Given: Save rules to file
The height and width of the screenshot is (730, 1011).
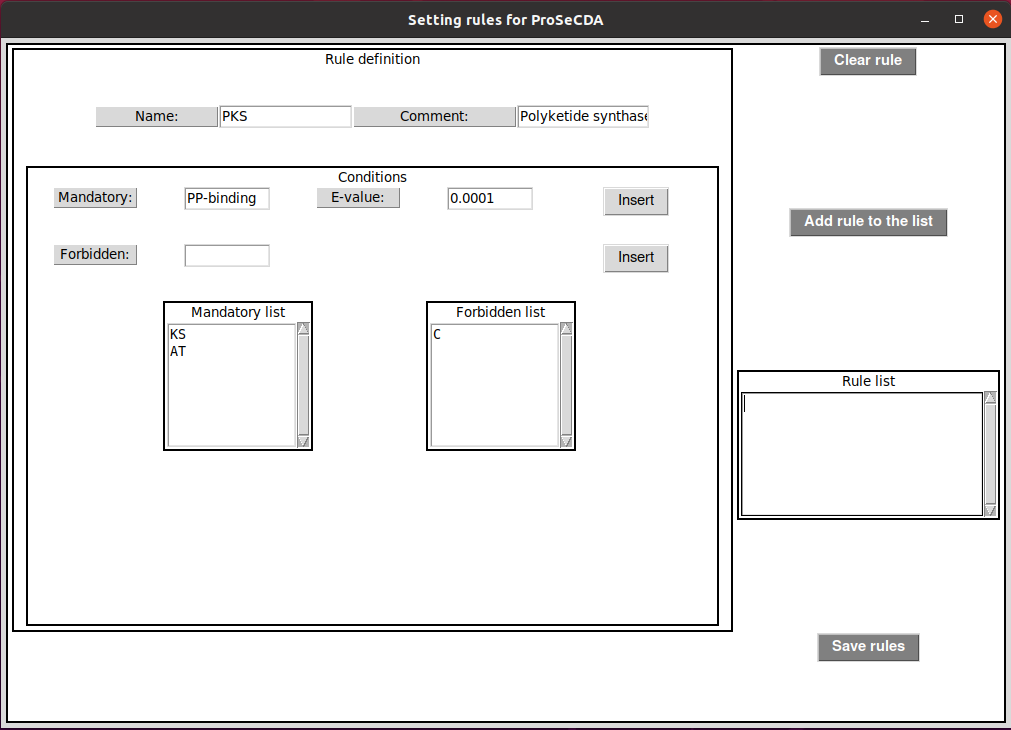Looking at the screenshot, I should pos(868,647).
